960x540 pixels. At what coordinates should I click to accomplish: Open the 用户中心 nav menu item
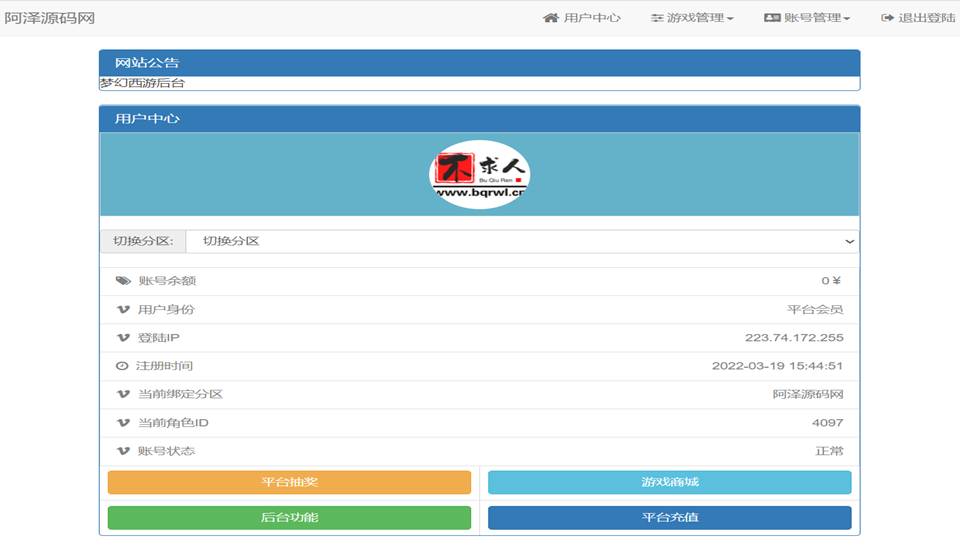pyautogui.click(x=582, y=18)
